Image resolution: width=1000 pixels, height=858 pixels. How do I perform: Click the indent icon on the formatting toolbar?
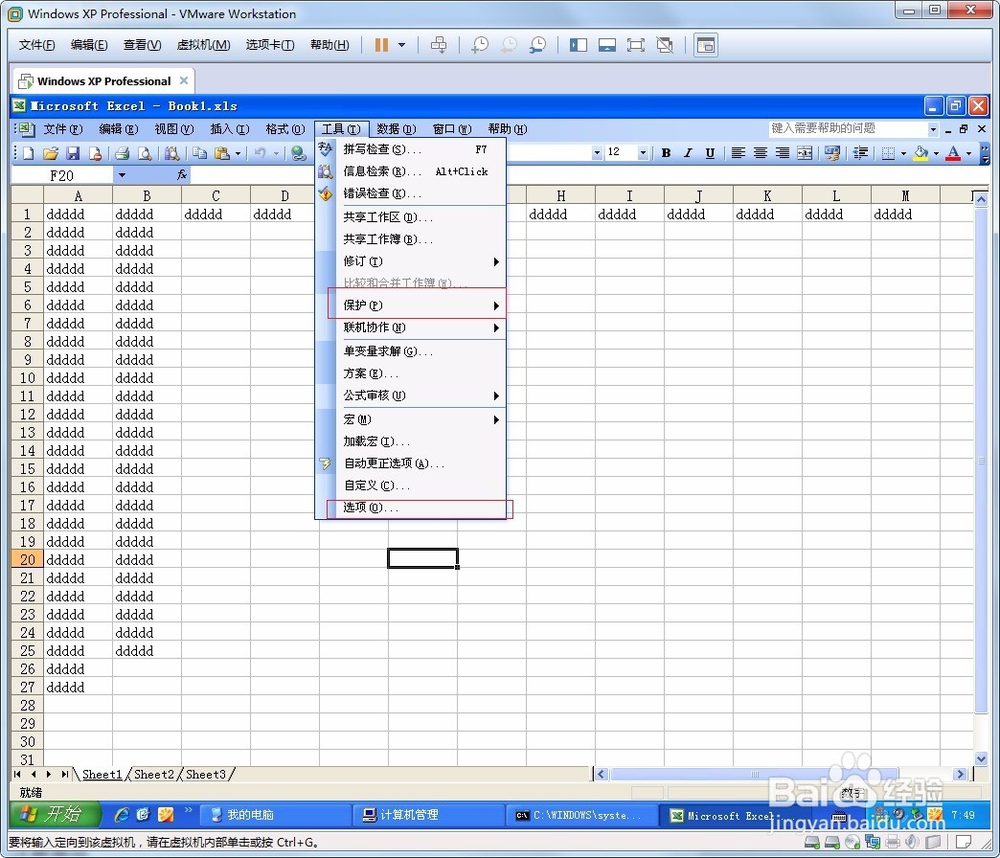click(860, 152)
